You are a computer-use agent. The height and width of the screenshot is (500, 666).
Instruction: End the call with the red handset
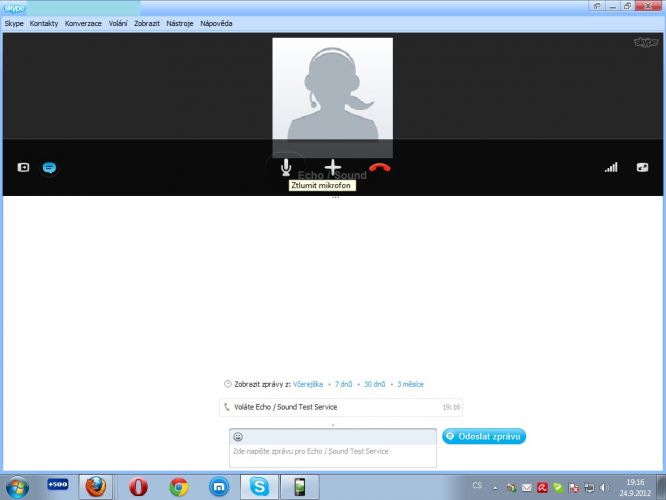(380, 168)
